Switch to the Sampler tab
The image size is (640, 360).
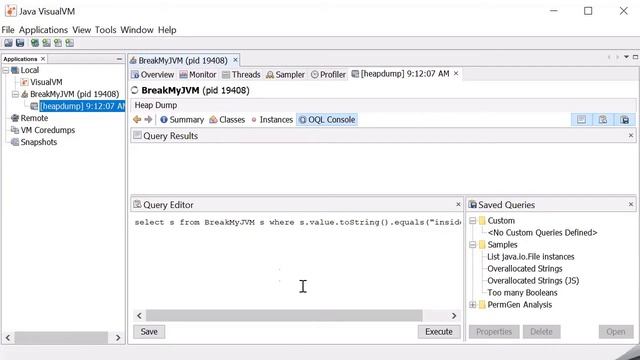click(285, 75)
